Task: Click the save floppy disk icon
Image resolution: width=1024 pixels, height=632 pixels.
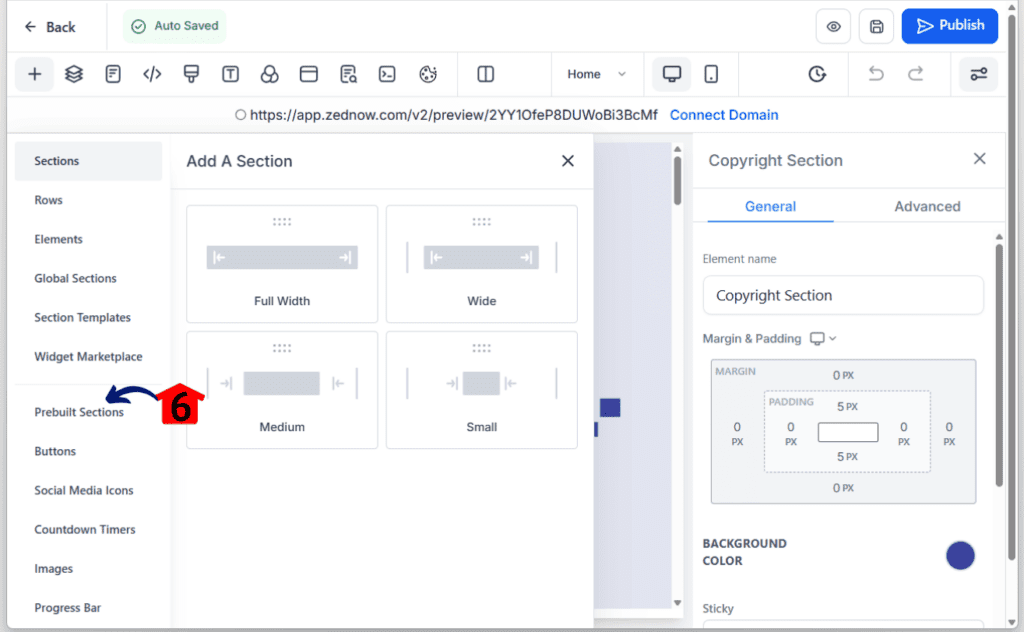Action: click(877, 27)
